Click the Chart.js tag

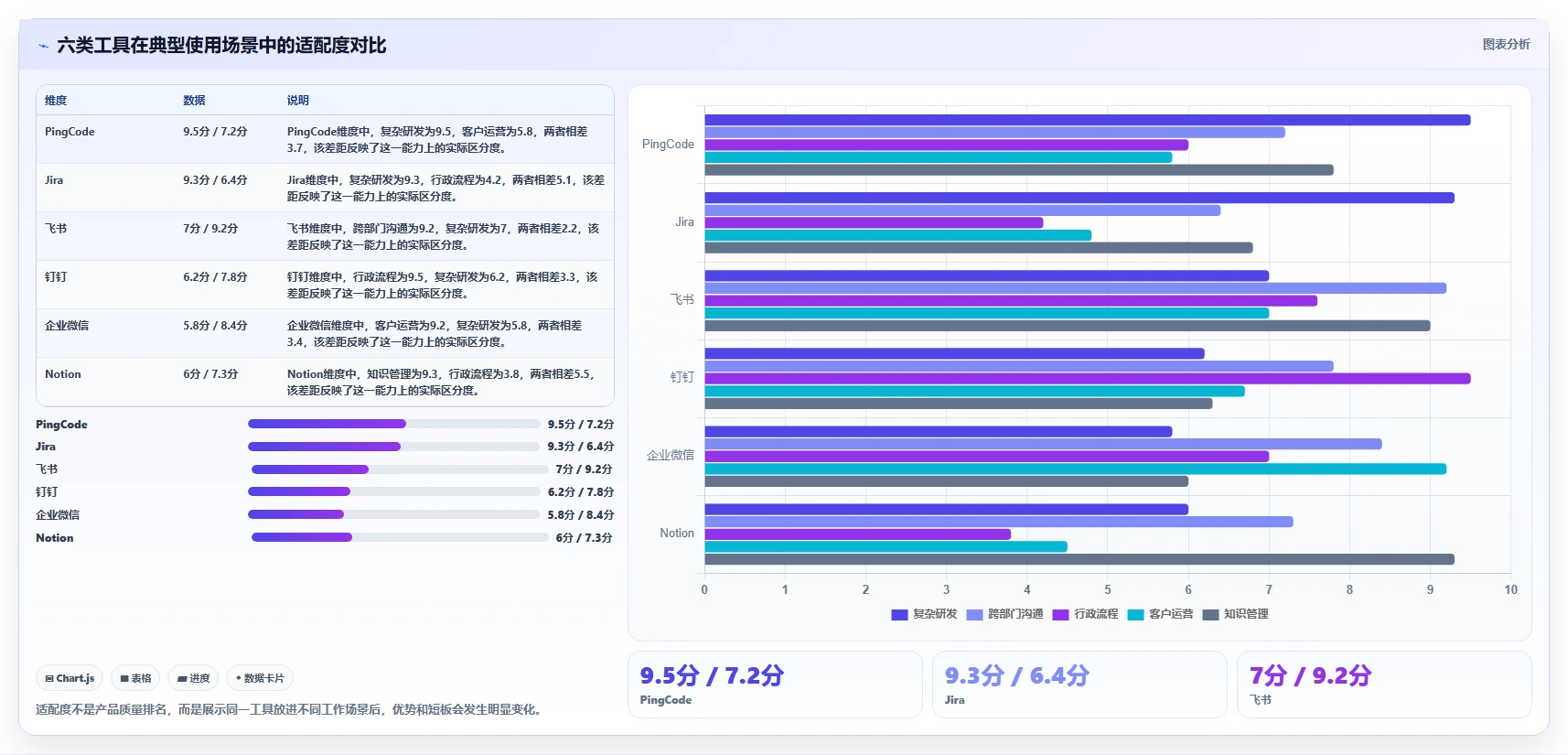70,678
